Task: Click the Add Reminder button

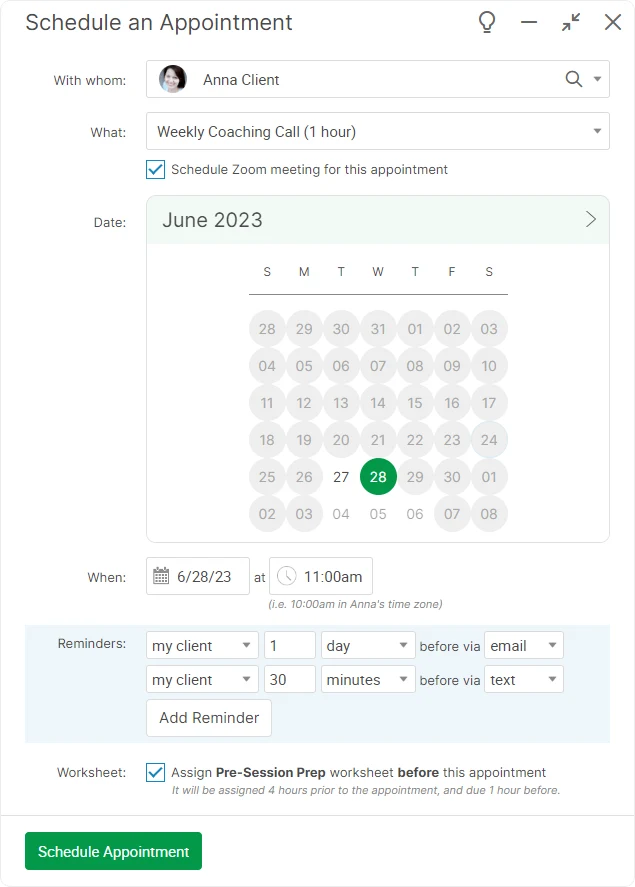Action: (x=209, y=718)
